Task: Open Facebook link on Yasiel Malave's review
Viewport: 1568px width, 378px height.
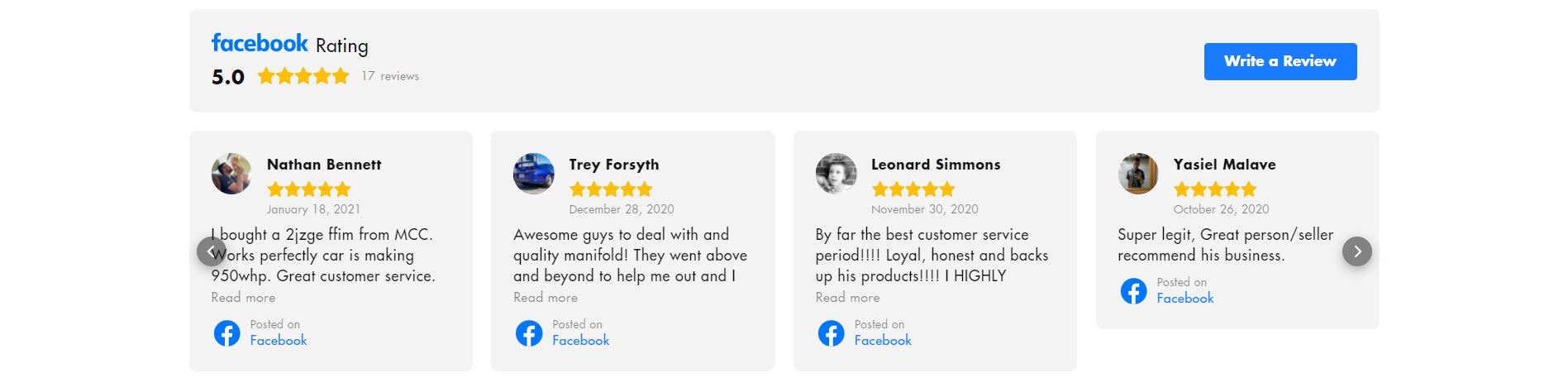Action: pos(1185,299)
